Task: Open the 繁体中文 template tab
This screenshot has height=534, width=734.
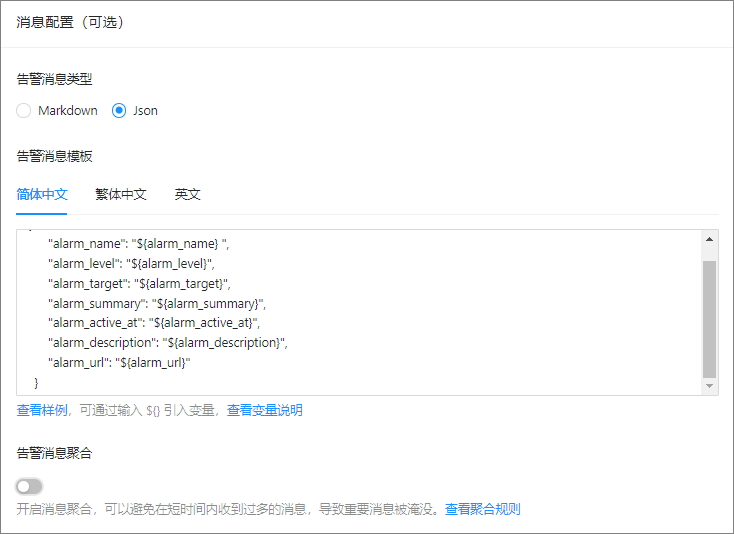Action: pyautogui.click(x=121, y=194)
